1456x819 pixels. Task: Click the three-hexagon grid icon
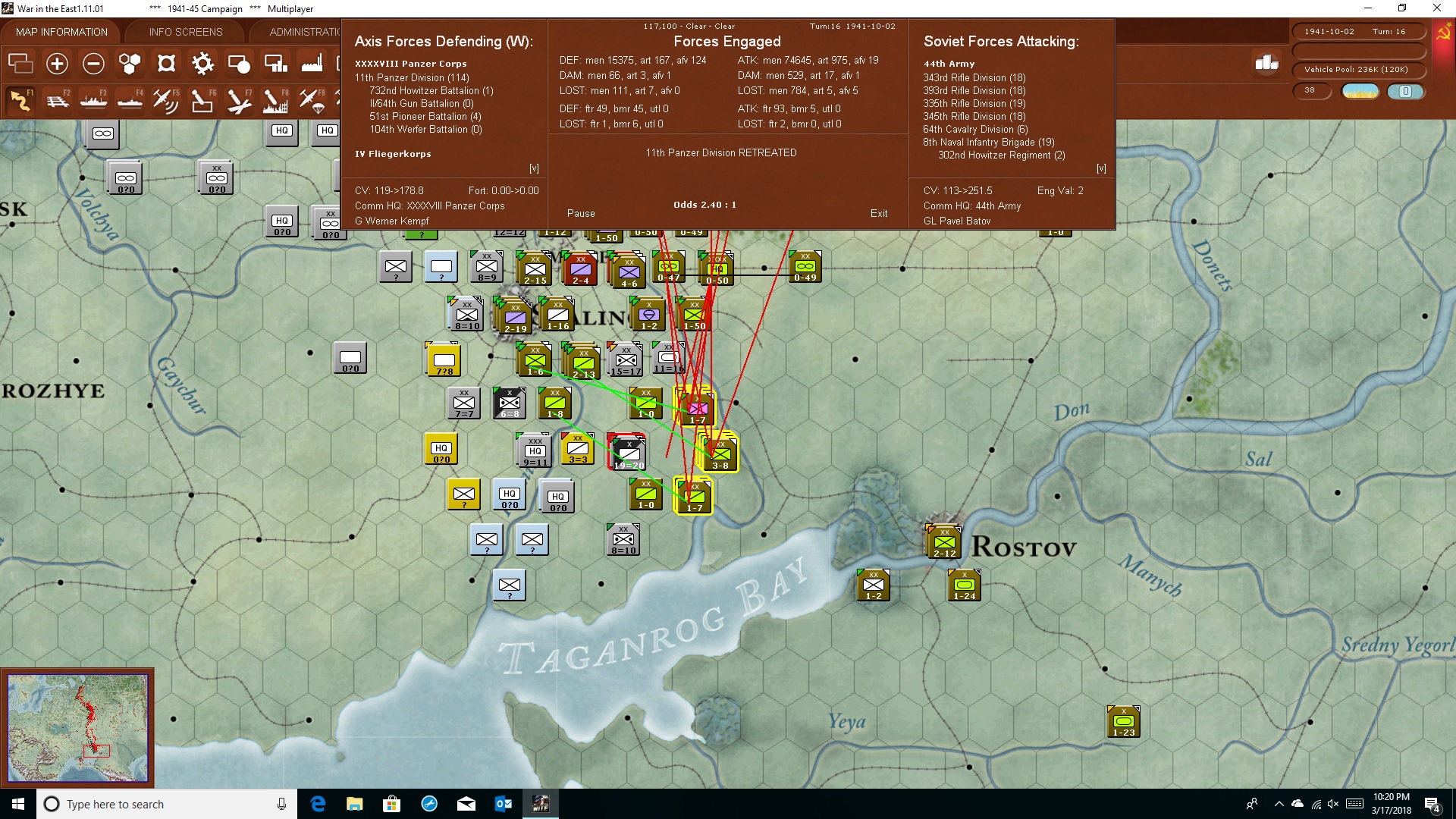pyautogui.click(x=130, y=64)
